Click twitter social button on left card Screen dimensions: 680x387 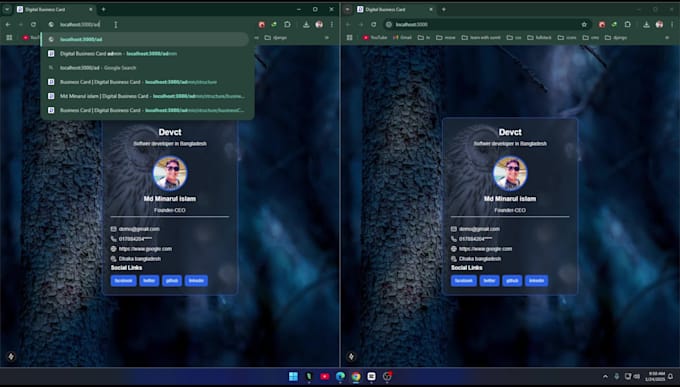[x=149, y=281]
